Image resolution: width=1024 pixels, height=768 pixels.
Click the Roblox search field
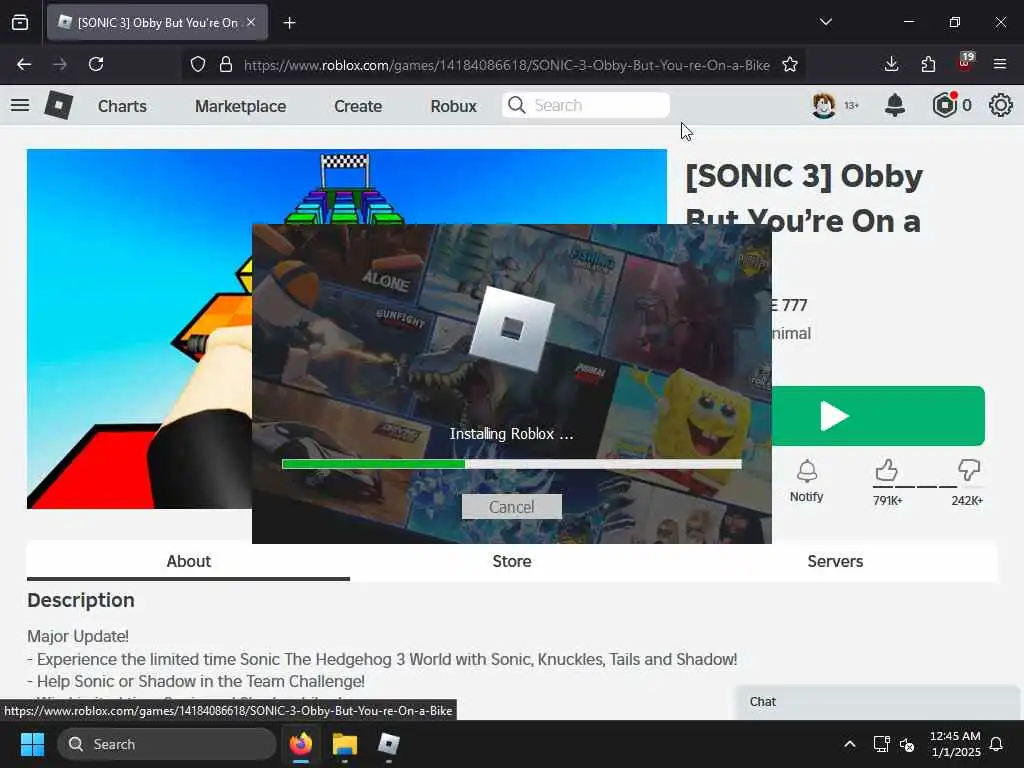click(586, 105)
